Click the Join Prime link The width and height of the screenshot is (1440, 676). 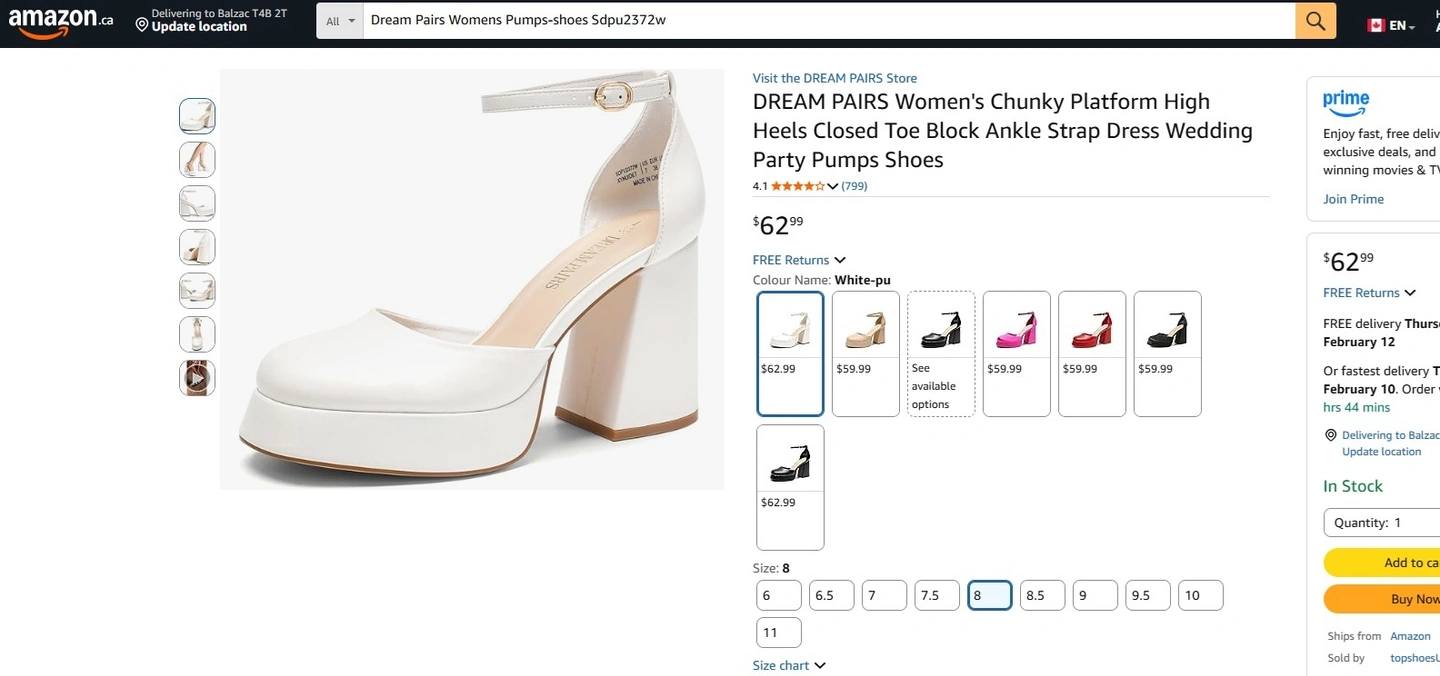pyautogui.click(x=1353, y=199)
